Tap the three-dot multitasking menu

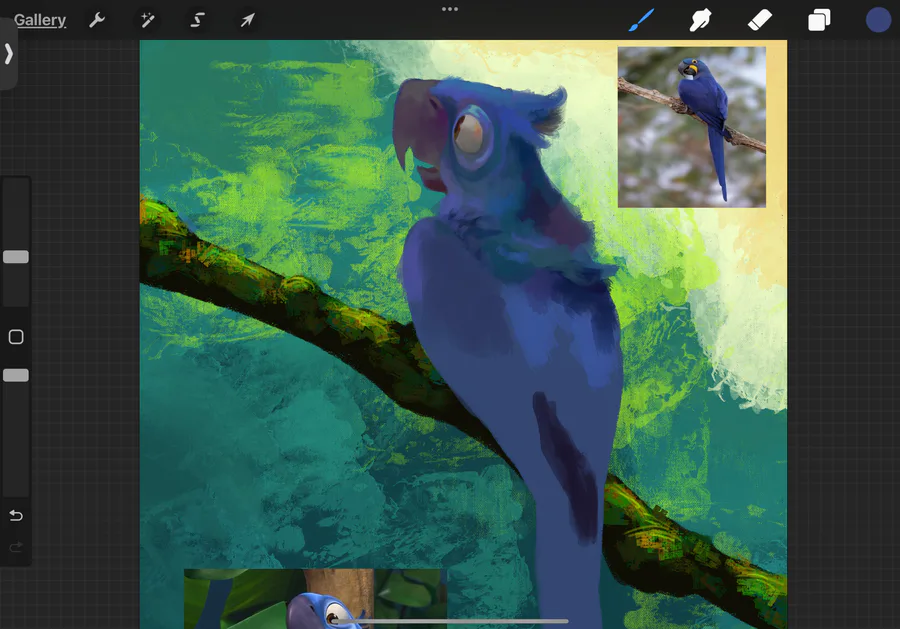tap(450, 9)
